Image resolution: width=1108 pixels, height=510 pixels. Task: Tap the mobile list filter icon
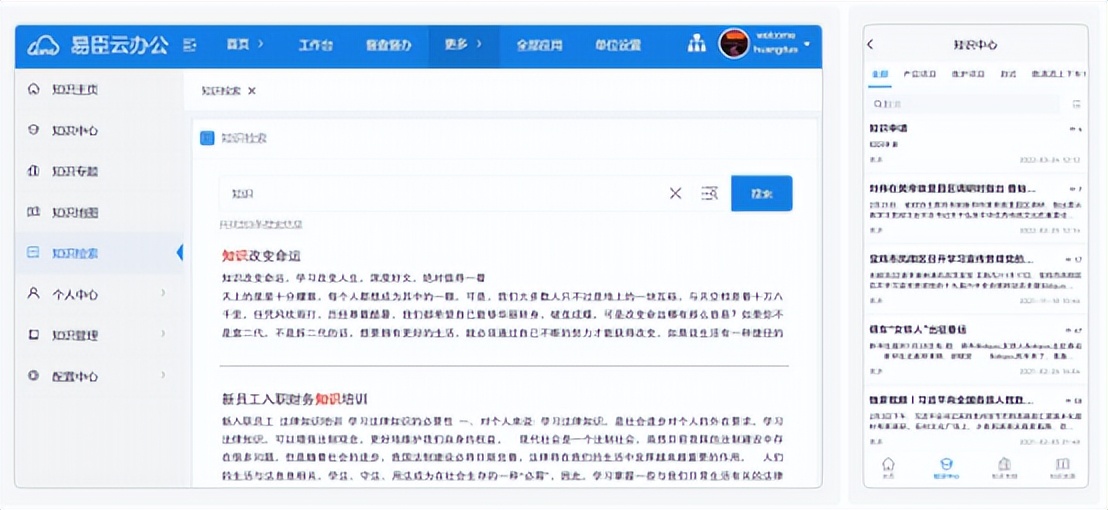pyautogui.click(x=1076, y=104)
